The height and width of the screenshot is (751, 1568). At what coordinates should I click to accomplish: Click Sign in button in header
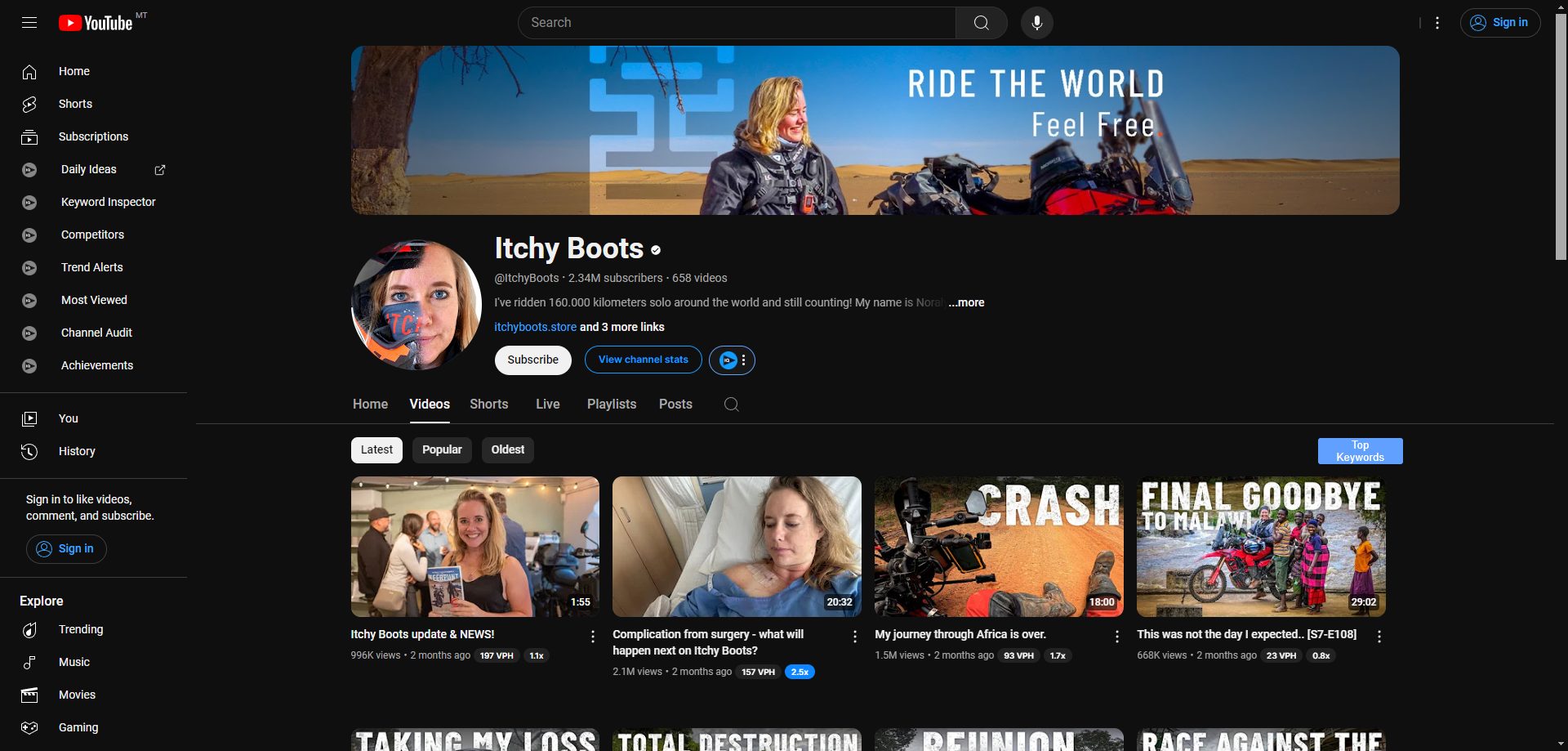point(1500,23)
